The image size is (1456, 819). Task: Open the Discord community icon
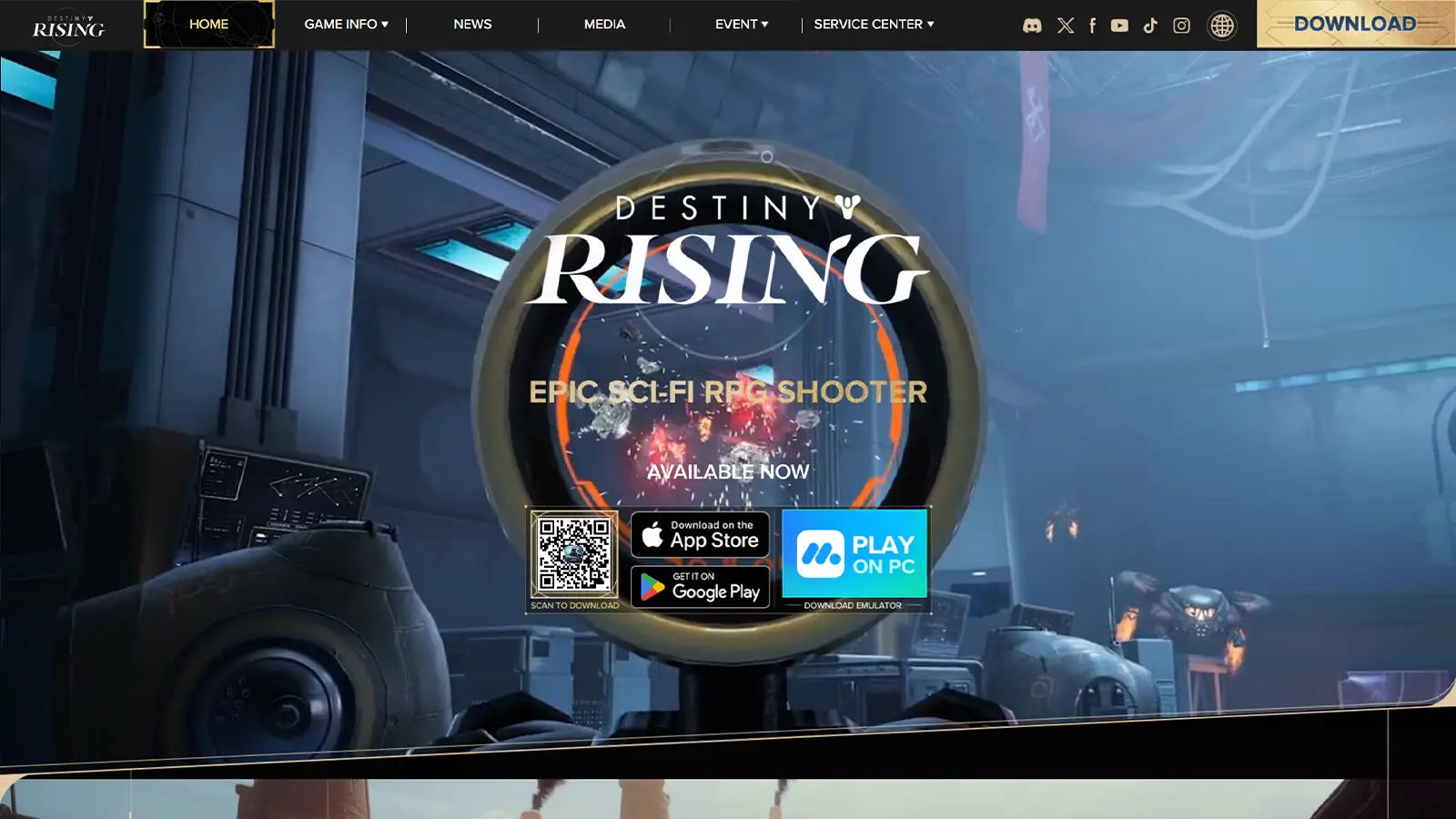[x=1033, y=25]
